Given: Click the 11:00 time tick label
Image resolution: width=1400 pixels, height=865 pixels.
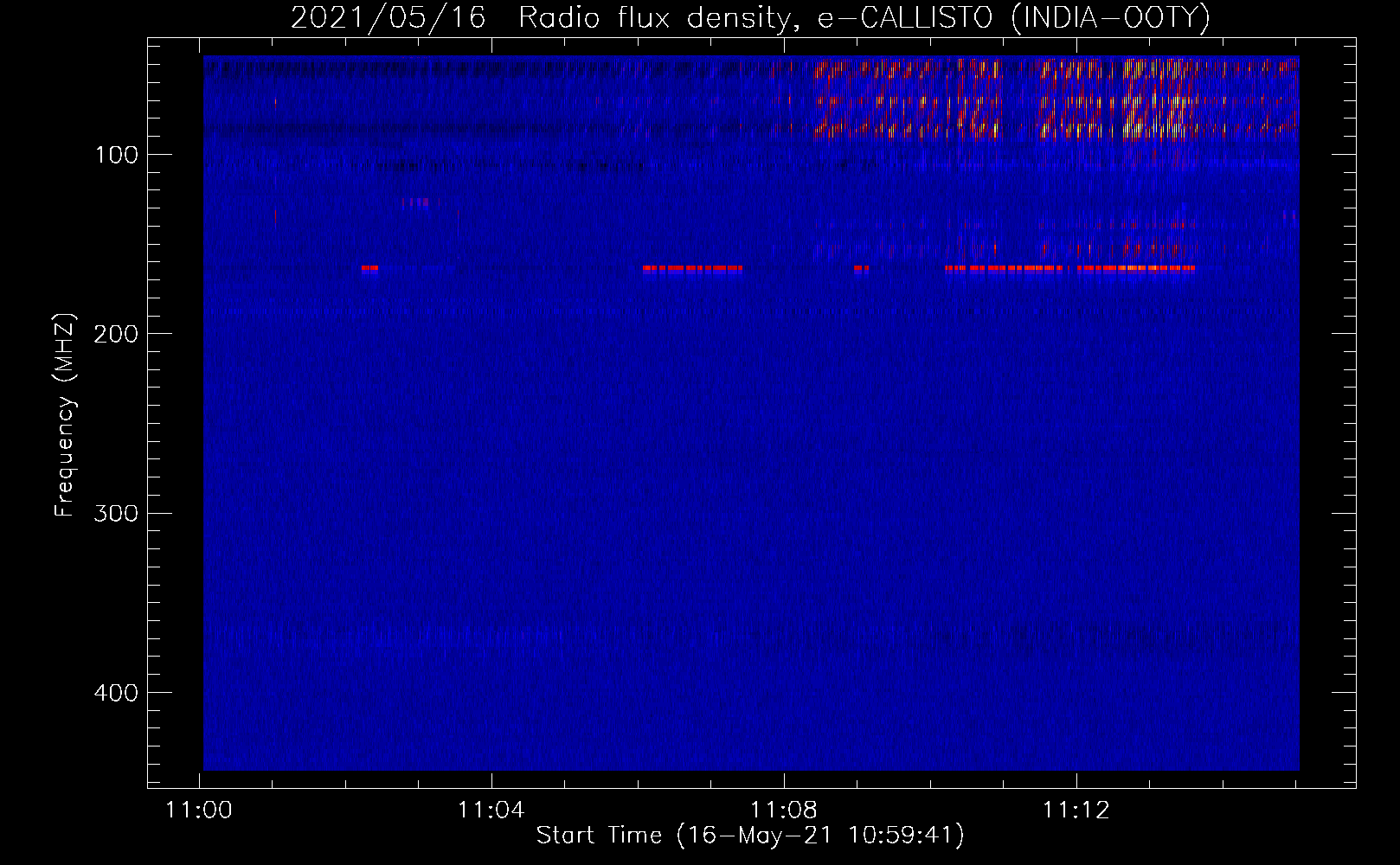Looking at the screenshot, I should (x=199, y=810).
